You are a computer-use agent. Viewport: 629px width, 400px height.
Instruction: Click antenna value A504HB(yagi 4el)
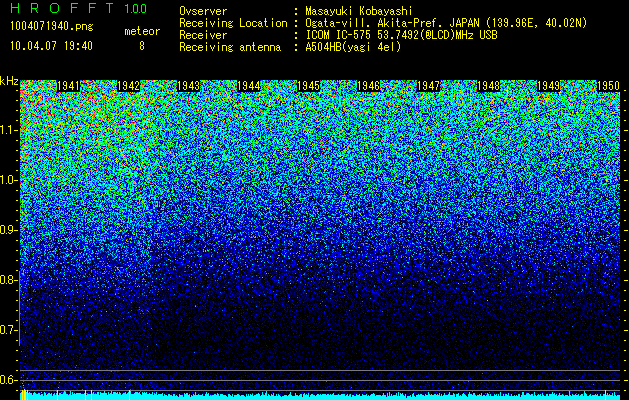click(x=353, y=47)
